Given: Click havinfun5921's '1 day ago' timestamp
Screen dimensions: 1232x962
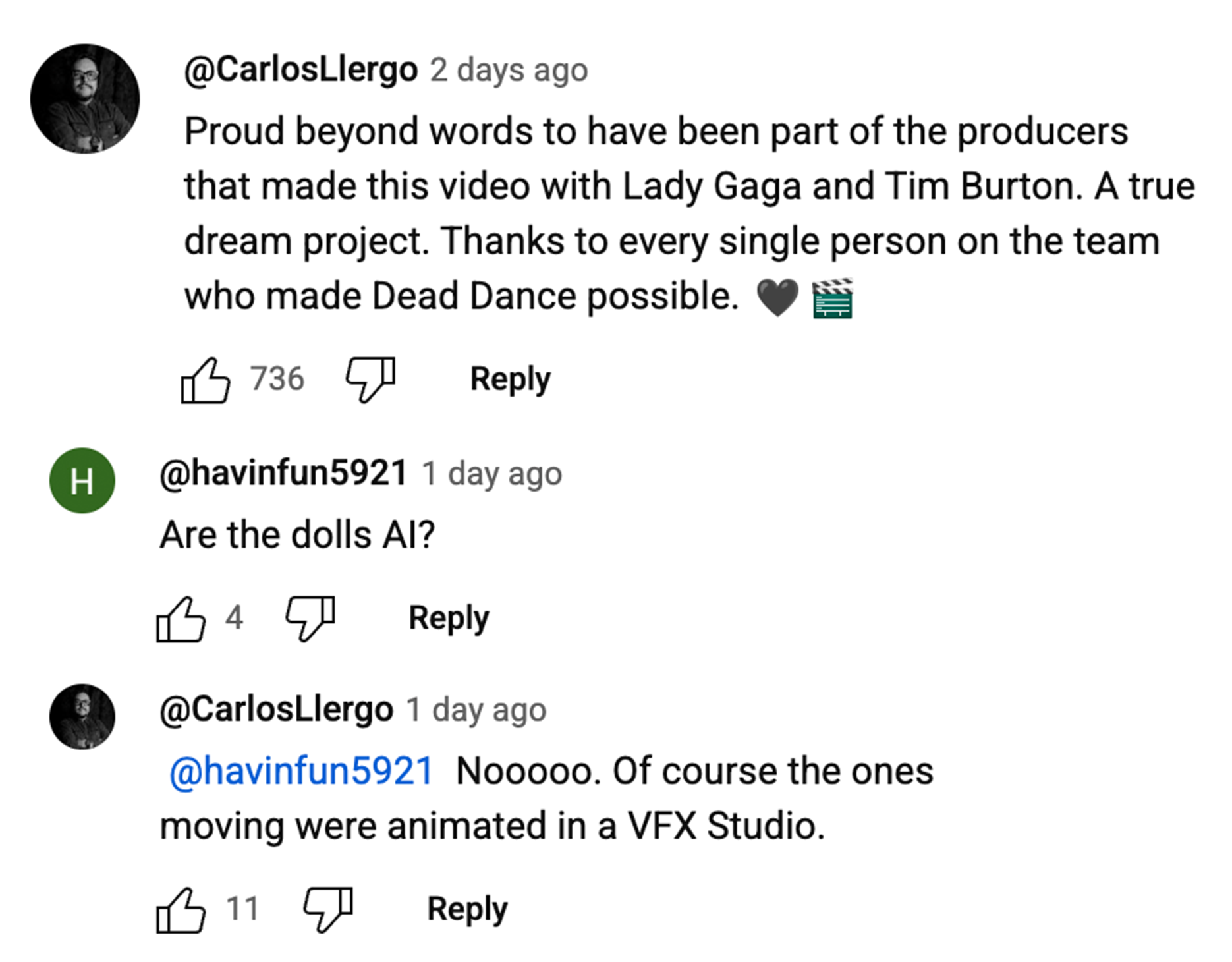Looking at the screenshot, I should [491, 474].
